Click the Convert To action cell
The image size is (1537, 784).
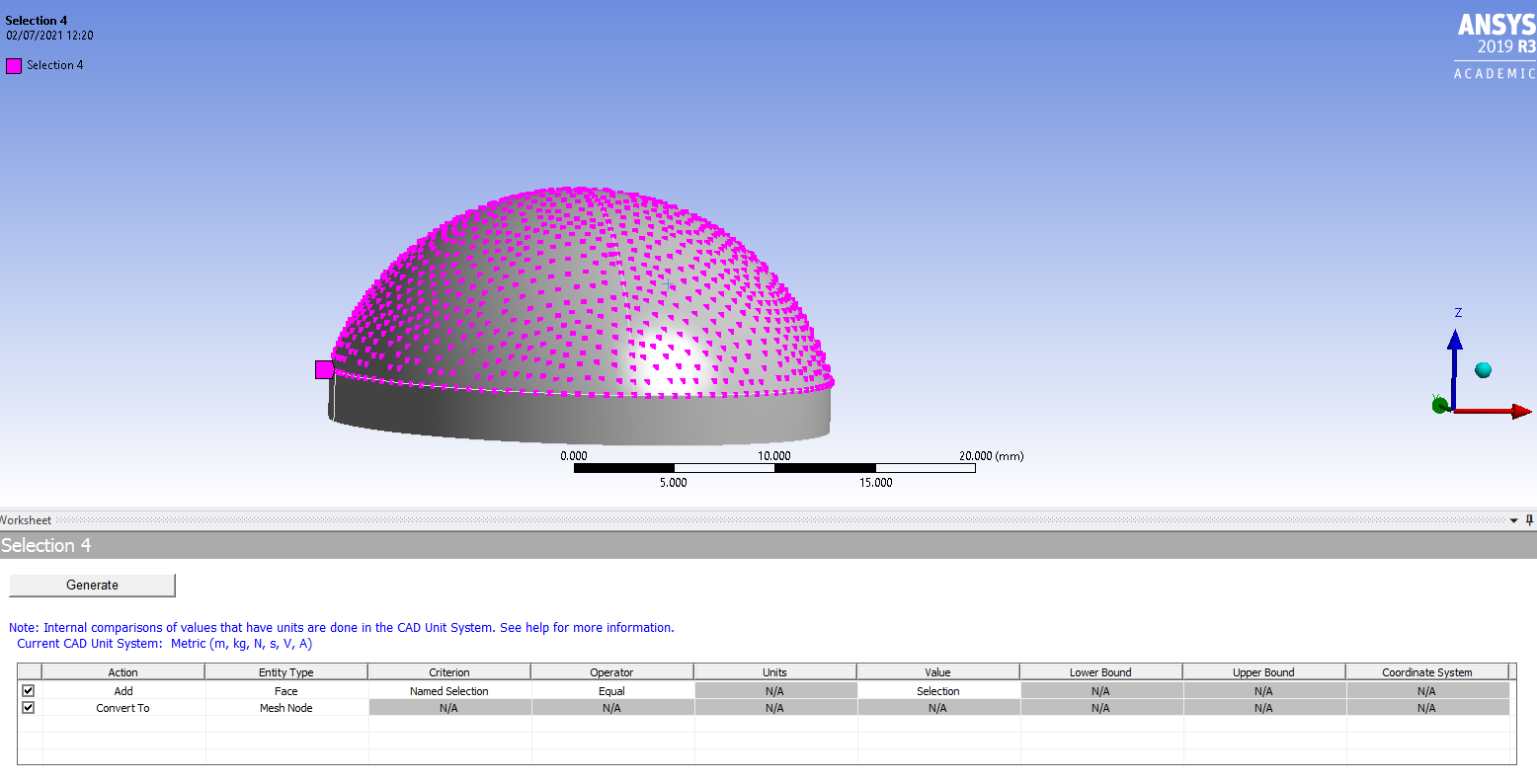(123, 708)
